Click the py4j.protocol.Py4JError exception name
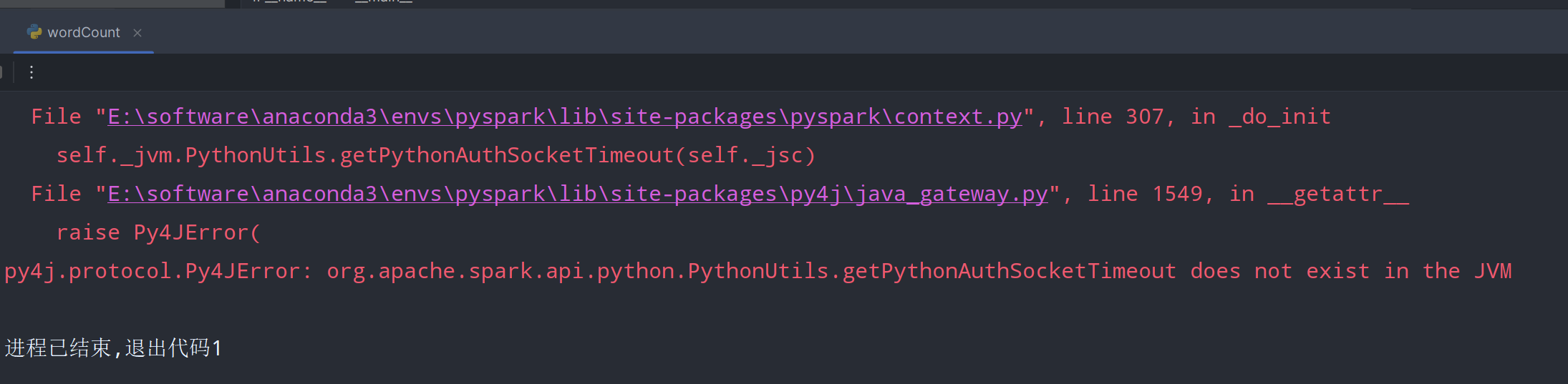The height and width of the screenshot is (384, 1568). [158, 271]
